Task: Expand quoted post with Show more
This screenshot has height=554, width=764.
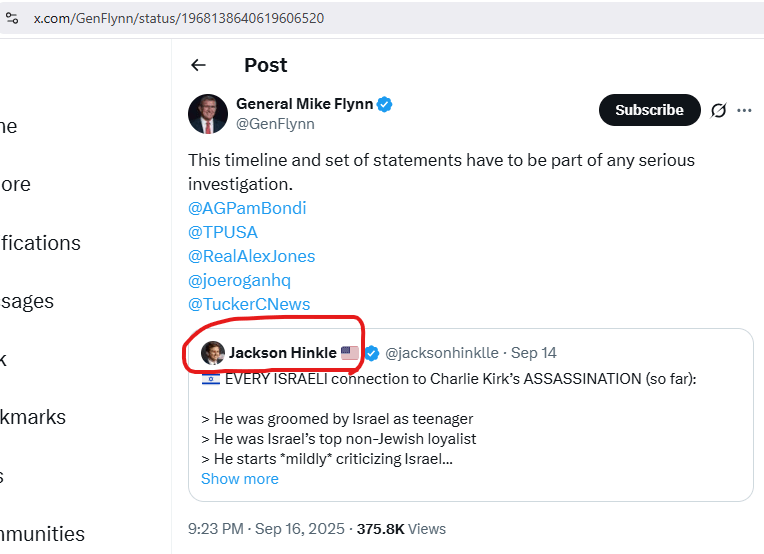Action: click(x=240, y=478)
